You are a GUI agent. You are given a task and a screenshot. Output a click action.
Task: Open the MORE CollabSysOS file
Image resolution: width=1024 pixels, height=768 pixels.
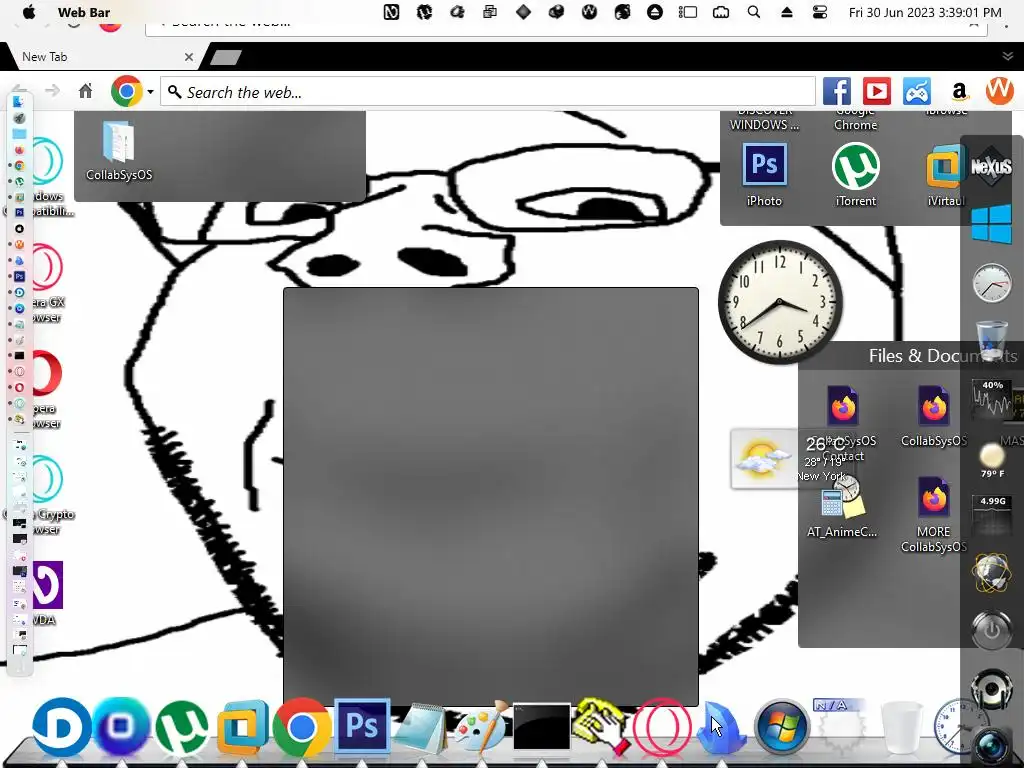933,515
